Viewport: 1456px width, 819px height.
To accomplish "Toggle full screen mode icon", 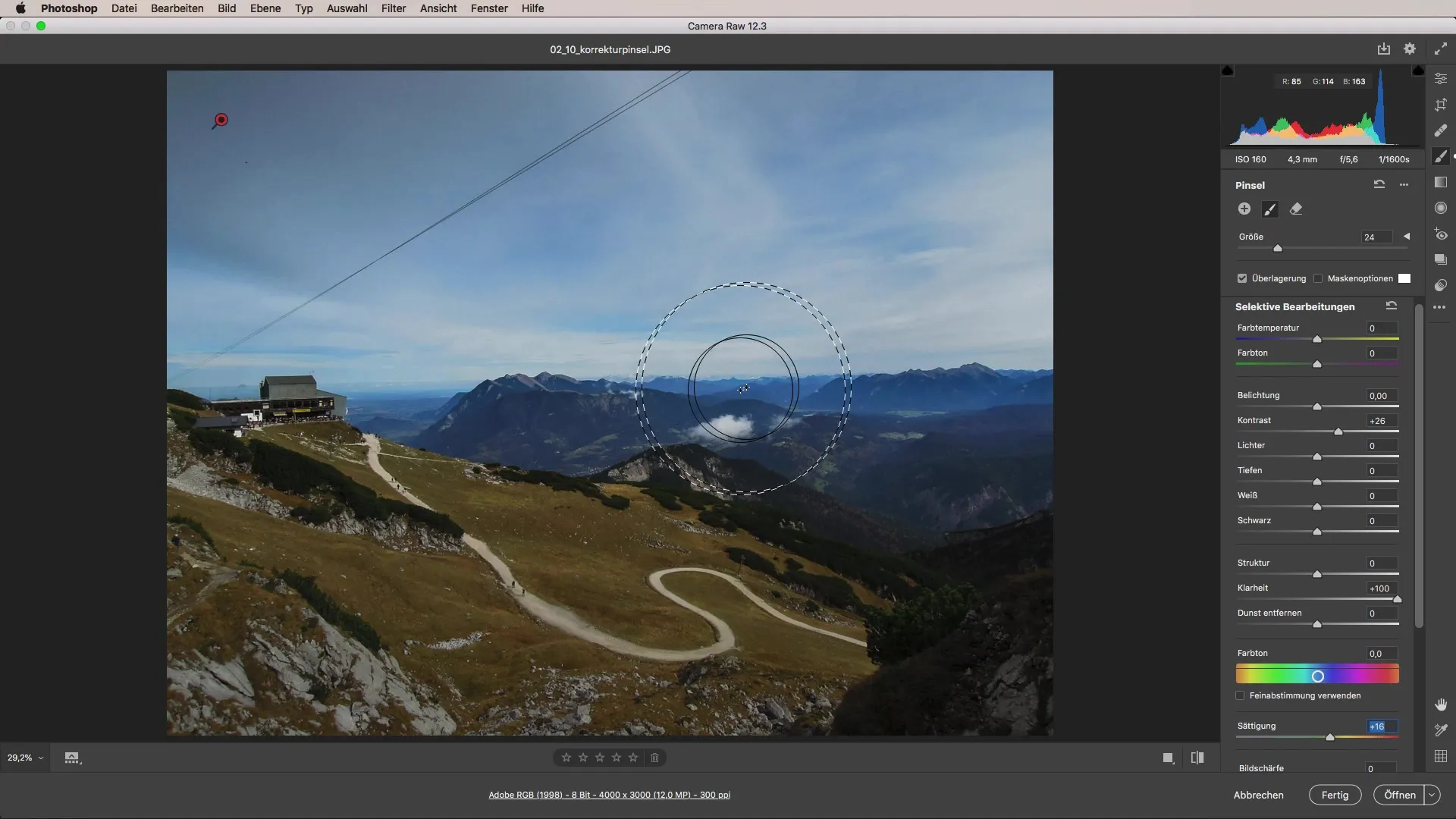I will pyautogui.click(x=1441, y=49).
